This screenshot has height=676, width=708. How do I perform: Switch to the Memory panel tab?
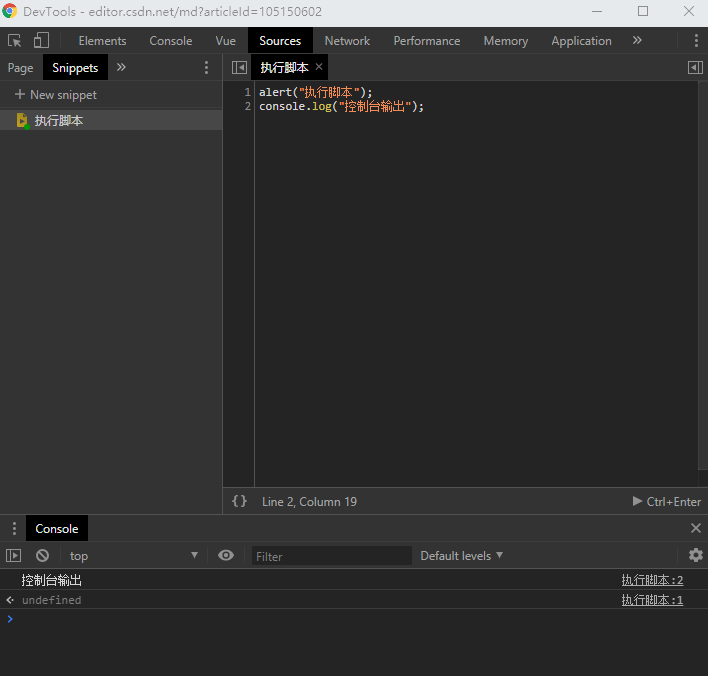506,41
